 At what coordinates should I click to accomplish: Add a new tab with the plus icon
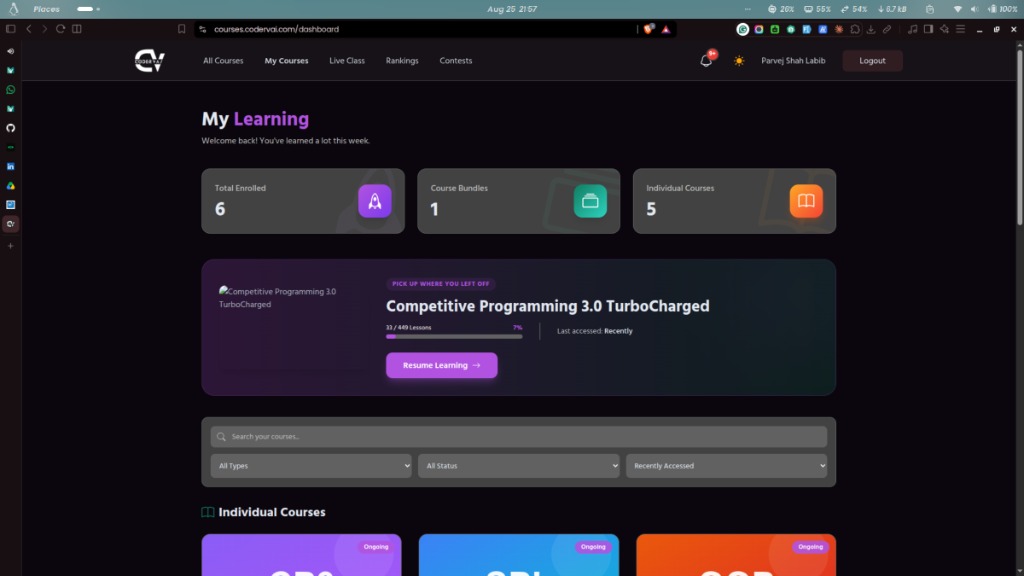pyautogui.click(x=10, y=246)
